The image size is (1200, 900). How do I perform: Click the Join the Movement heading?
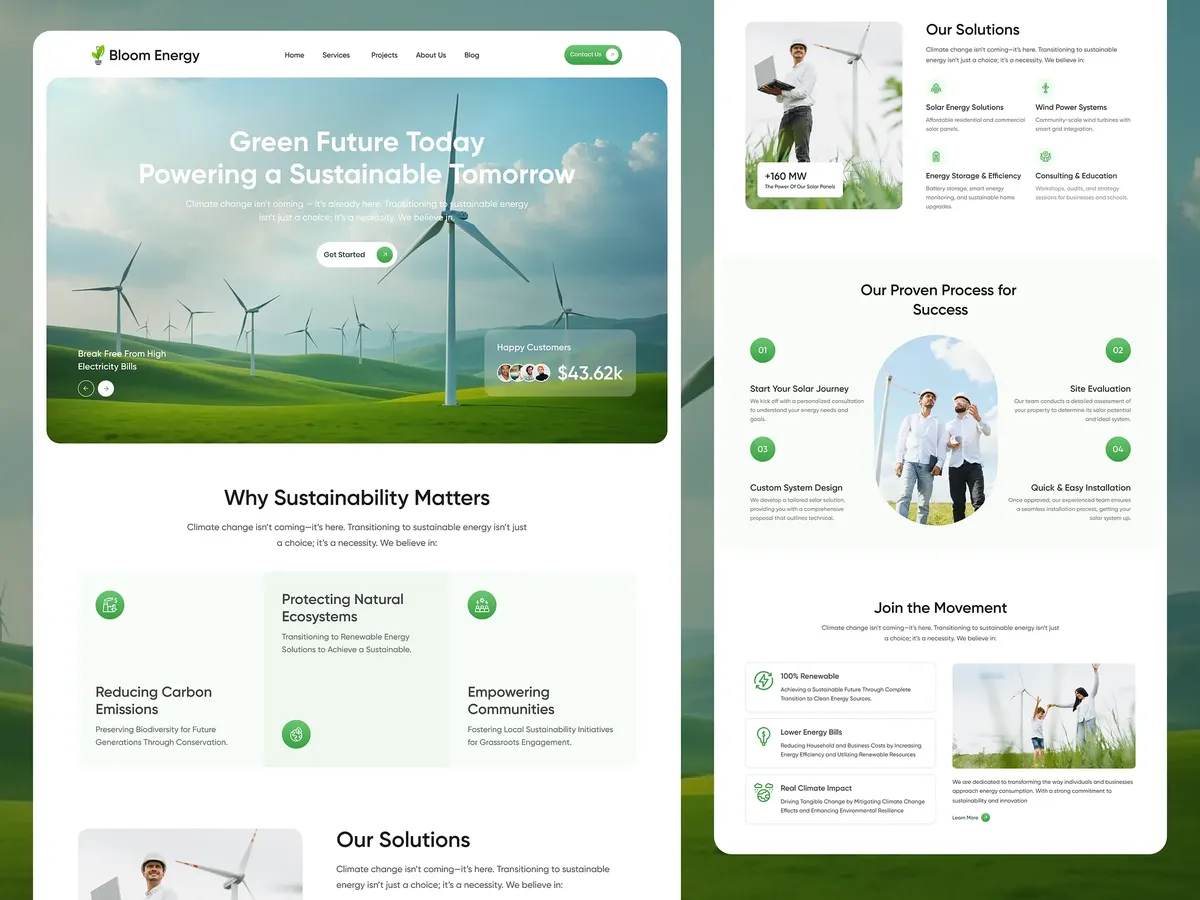tap(940, 608)
